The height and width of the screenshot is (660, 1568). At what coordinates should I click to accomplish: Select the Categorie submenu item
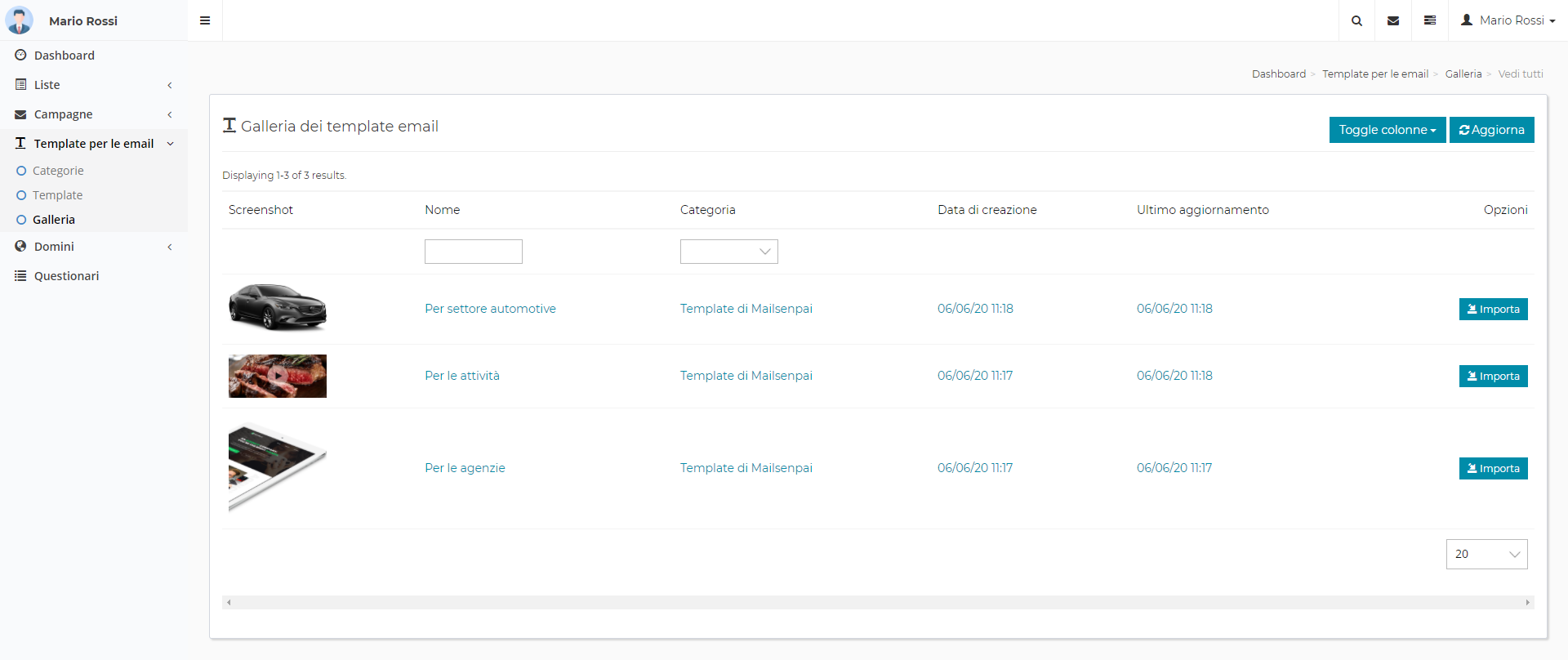(x=58, y=171)
